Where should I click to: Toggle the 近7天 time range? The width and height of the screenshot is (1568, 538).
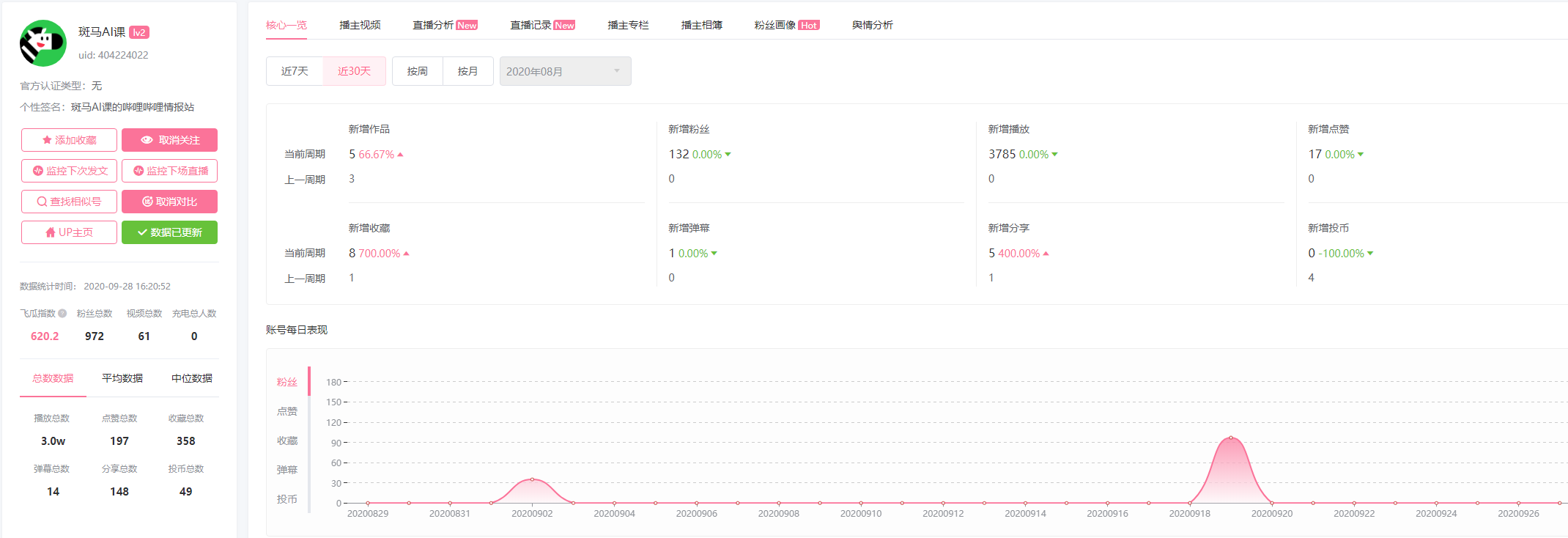[x=295, y=71]
